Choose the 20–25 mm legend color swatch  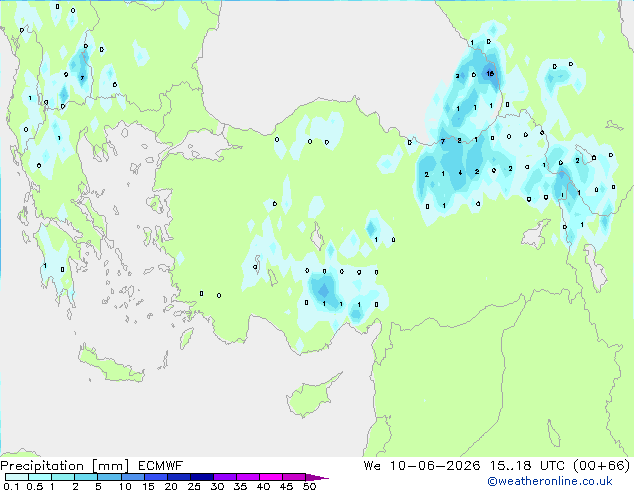pos(178,477)
